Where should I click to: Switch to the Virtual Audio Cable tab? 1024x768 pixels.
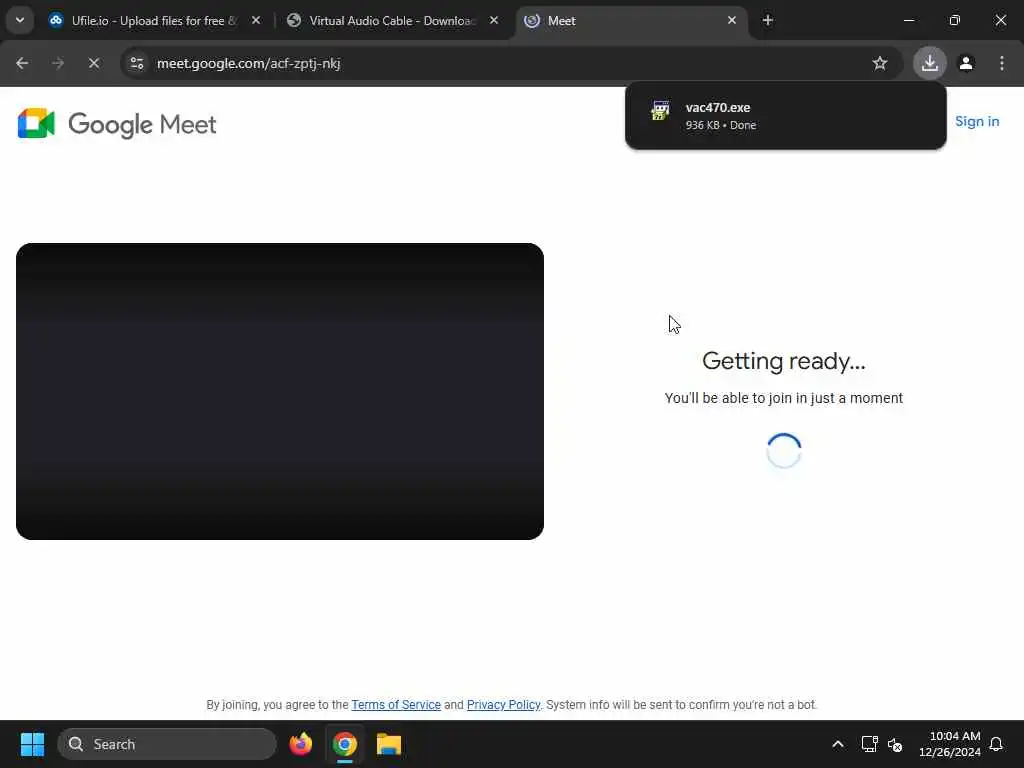click(393, 20)
